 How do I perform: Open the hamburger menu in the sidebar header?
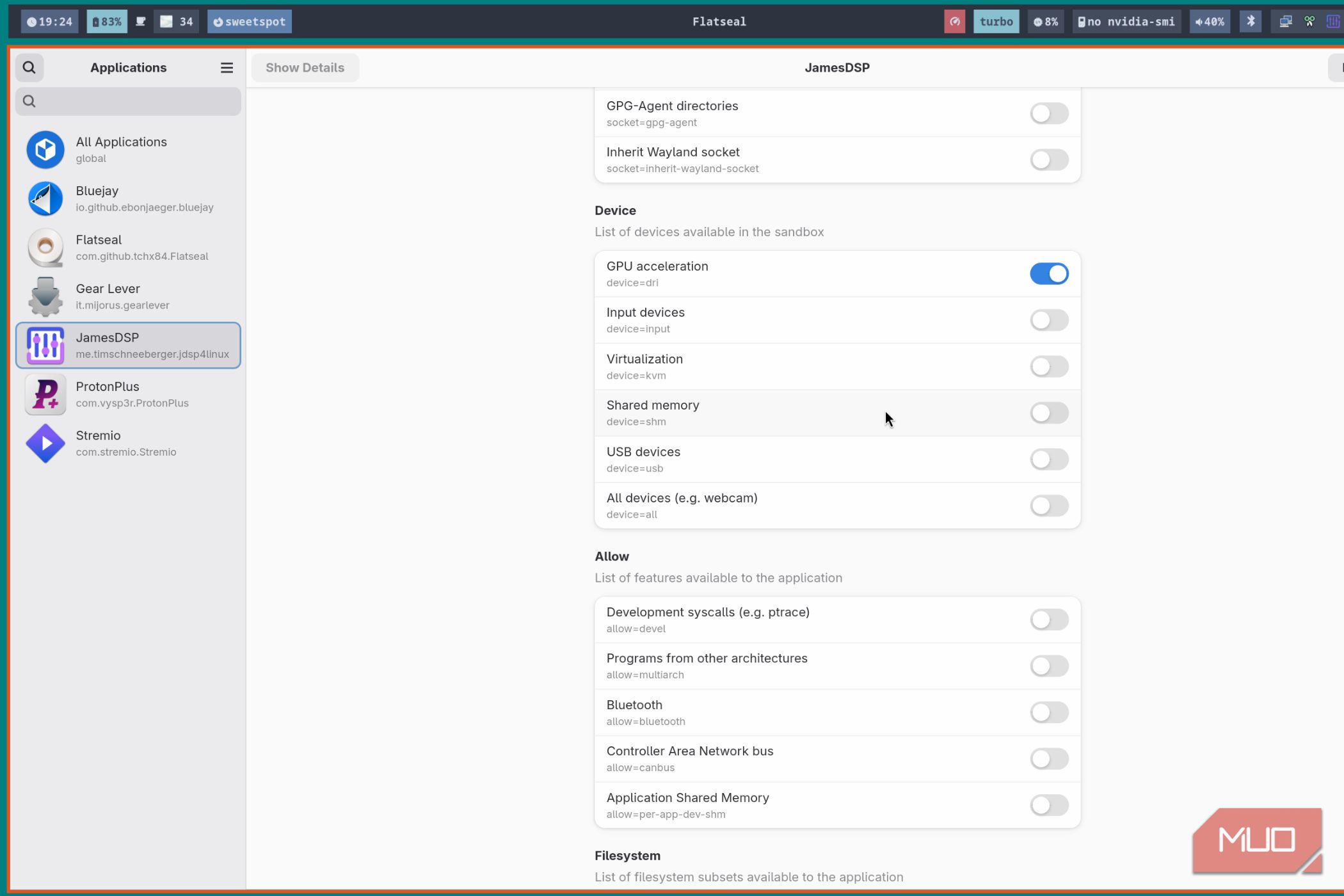point(227,68)
